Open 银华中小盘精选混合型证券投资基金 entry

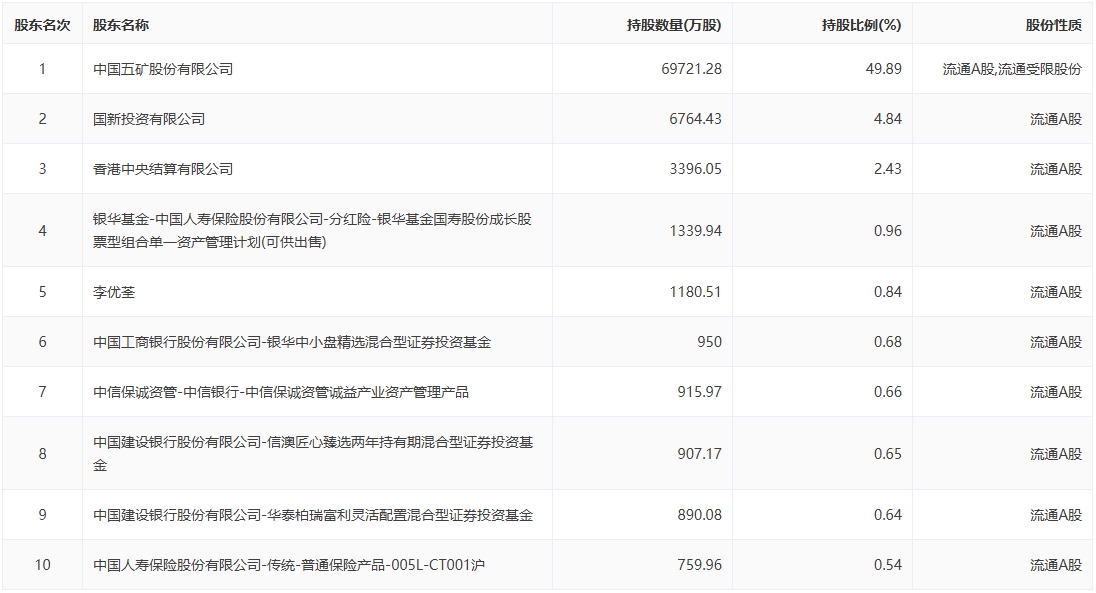pos(292,342)
